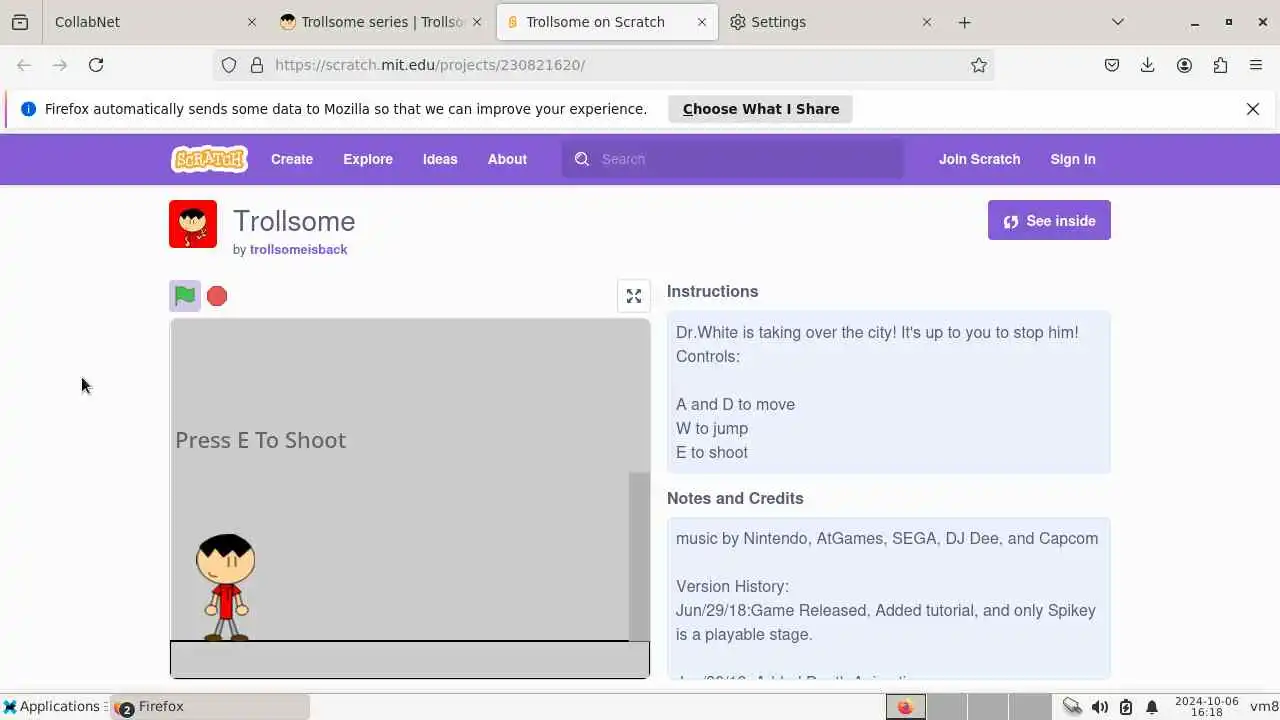The image size is (1280, 720).
Task: Open the Firefox hamburger application menu
Action: click(x=1256, y=65)
